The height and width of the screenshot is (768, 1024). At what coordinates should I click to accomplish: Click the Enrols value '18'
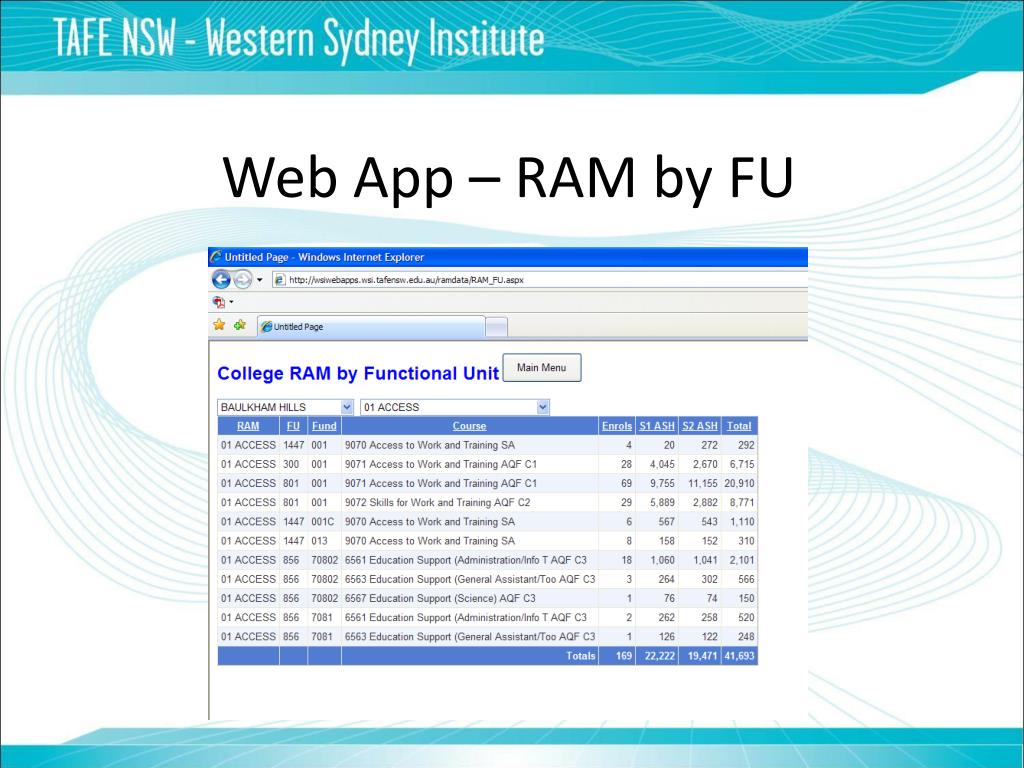tap(626, 560)
